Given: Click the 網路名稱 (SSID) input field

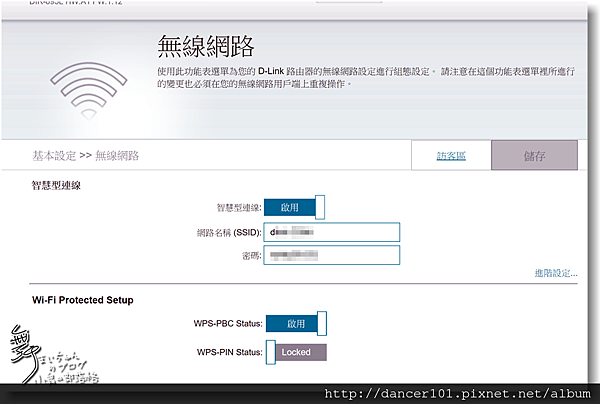Looking at the screenshot, I should tap(332, 232).
